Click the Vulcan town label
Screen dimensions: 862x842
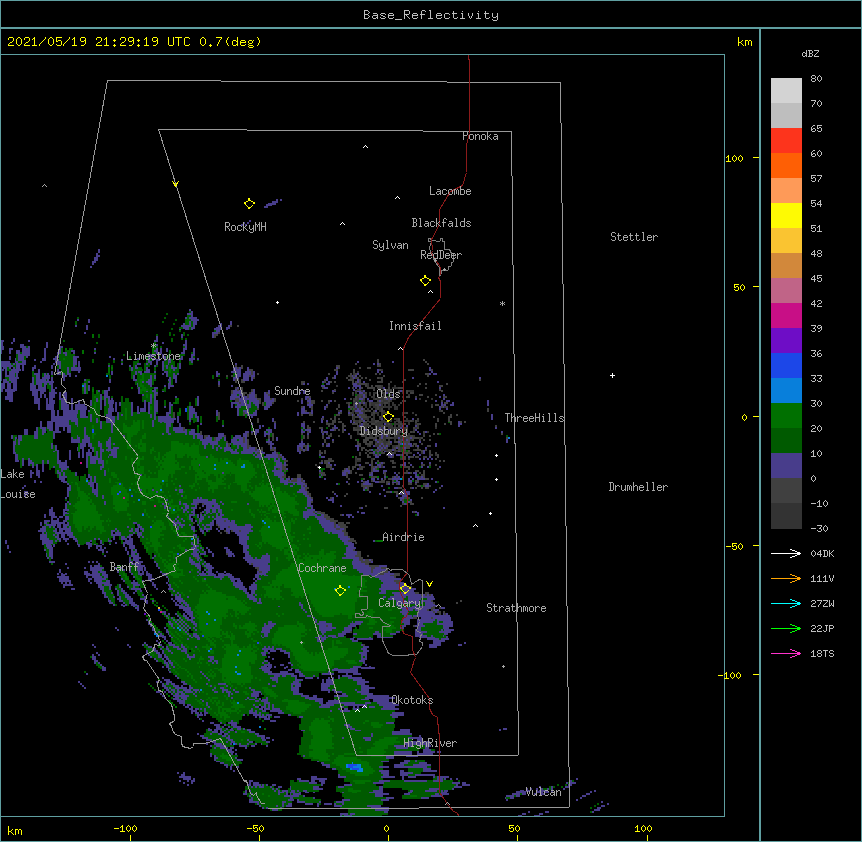coord(543,791)
